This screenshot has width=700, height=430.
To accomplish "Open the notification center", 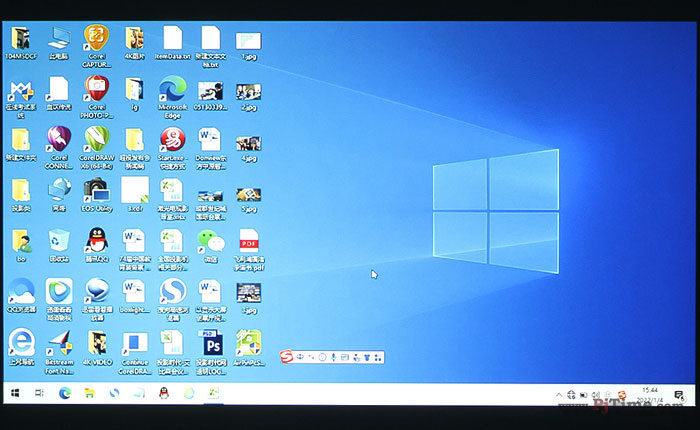I will (680, 395).
